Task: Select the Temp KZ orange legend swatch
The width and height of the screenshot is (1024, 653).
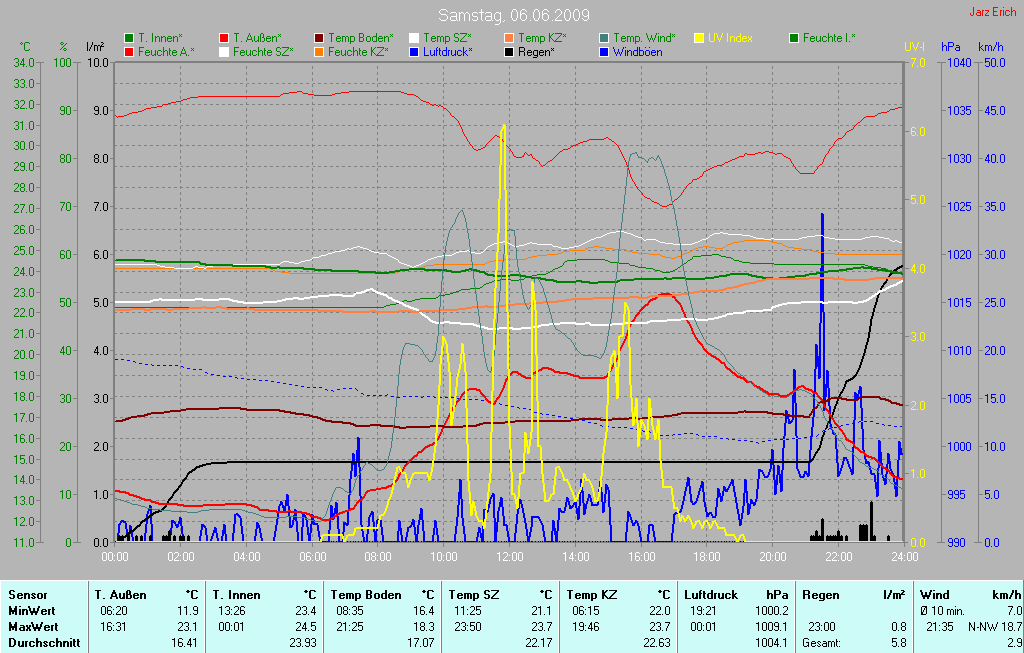Action: [508, 38]
